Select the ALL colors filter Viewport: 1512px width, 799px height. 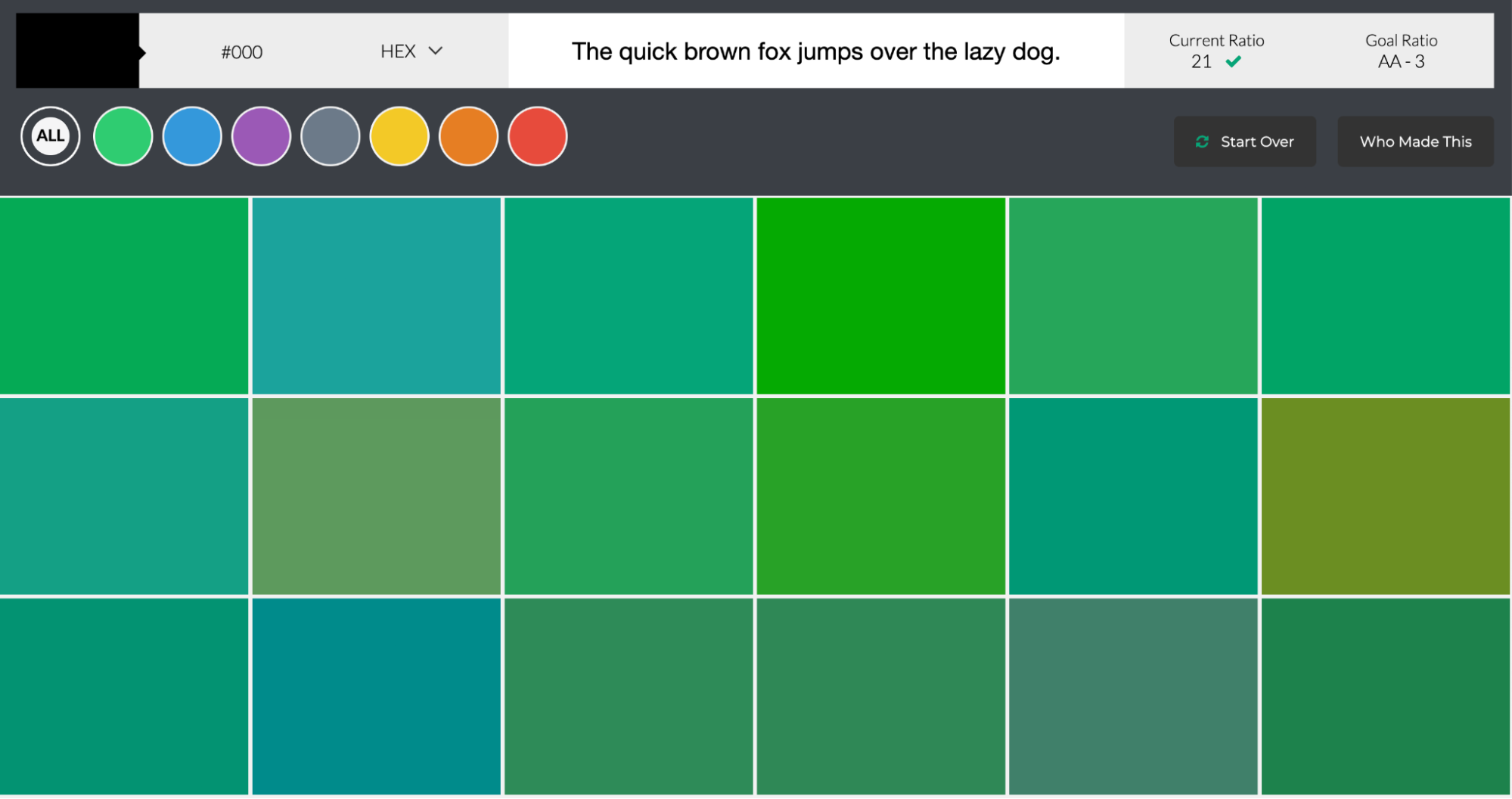[x=50, y=136]
